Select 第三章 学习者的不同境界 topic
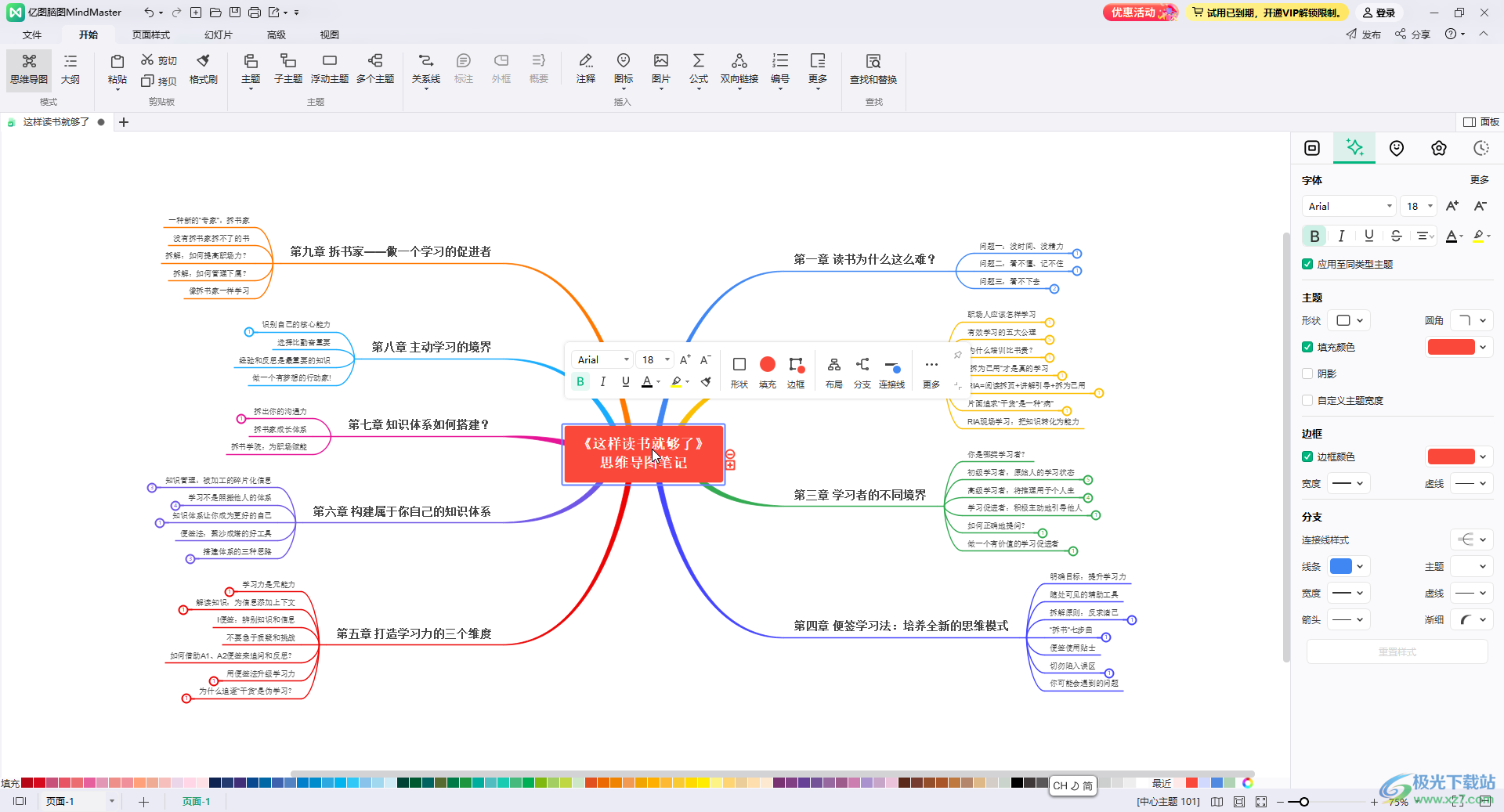This screenshot has height=812, width=1504. [x=859, y=495]
